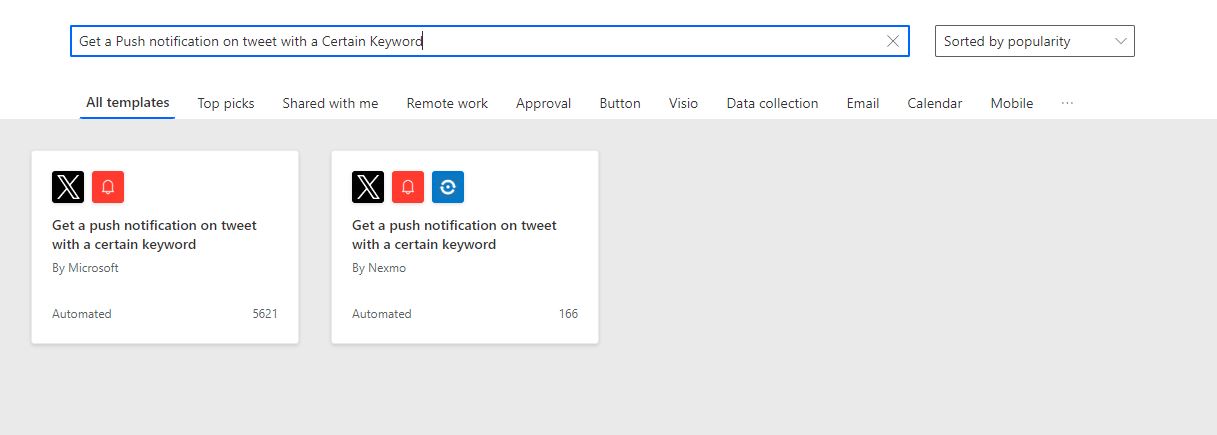Click the red notification bell on the Nexmo card
The height and width of the screenshot is (435, 1217).
(408, 187)
